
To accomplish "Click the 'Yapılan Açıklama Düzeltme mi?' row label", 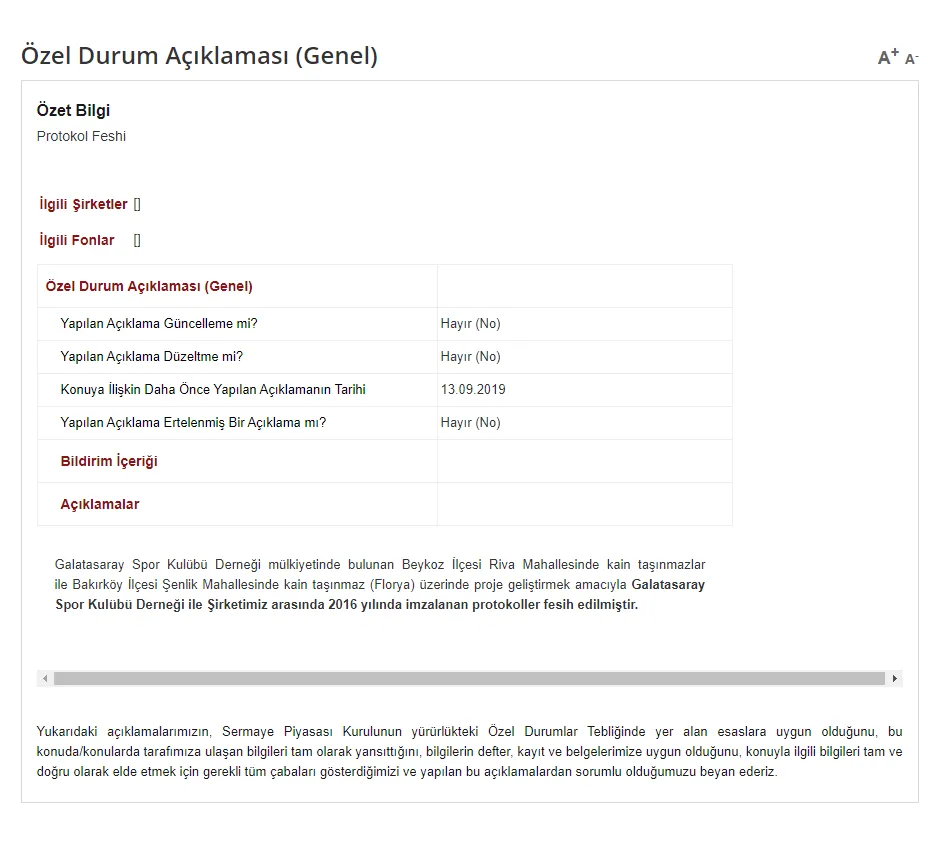I will [x=152, y=357].
